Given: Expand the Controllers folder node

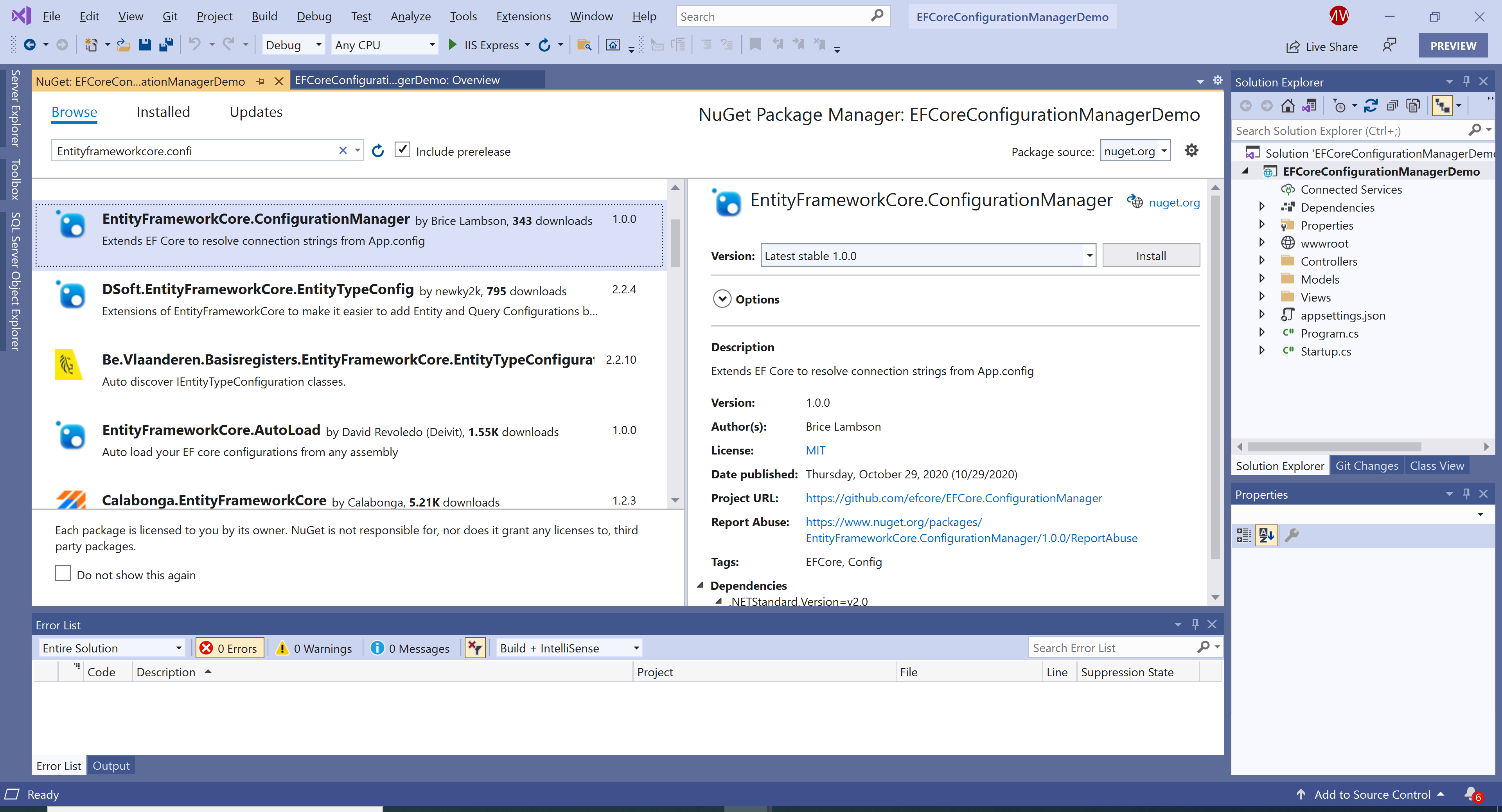Looking at the screenshot, I should 1262,261.
